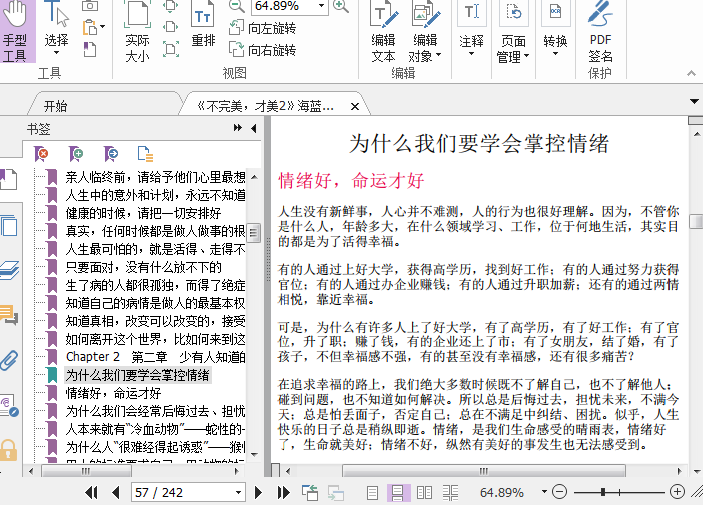The image size is (703, 505).
Task: Select bookmark Chapter 2 第二章
Action: [x=155, y=357]
